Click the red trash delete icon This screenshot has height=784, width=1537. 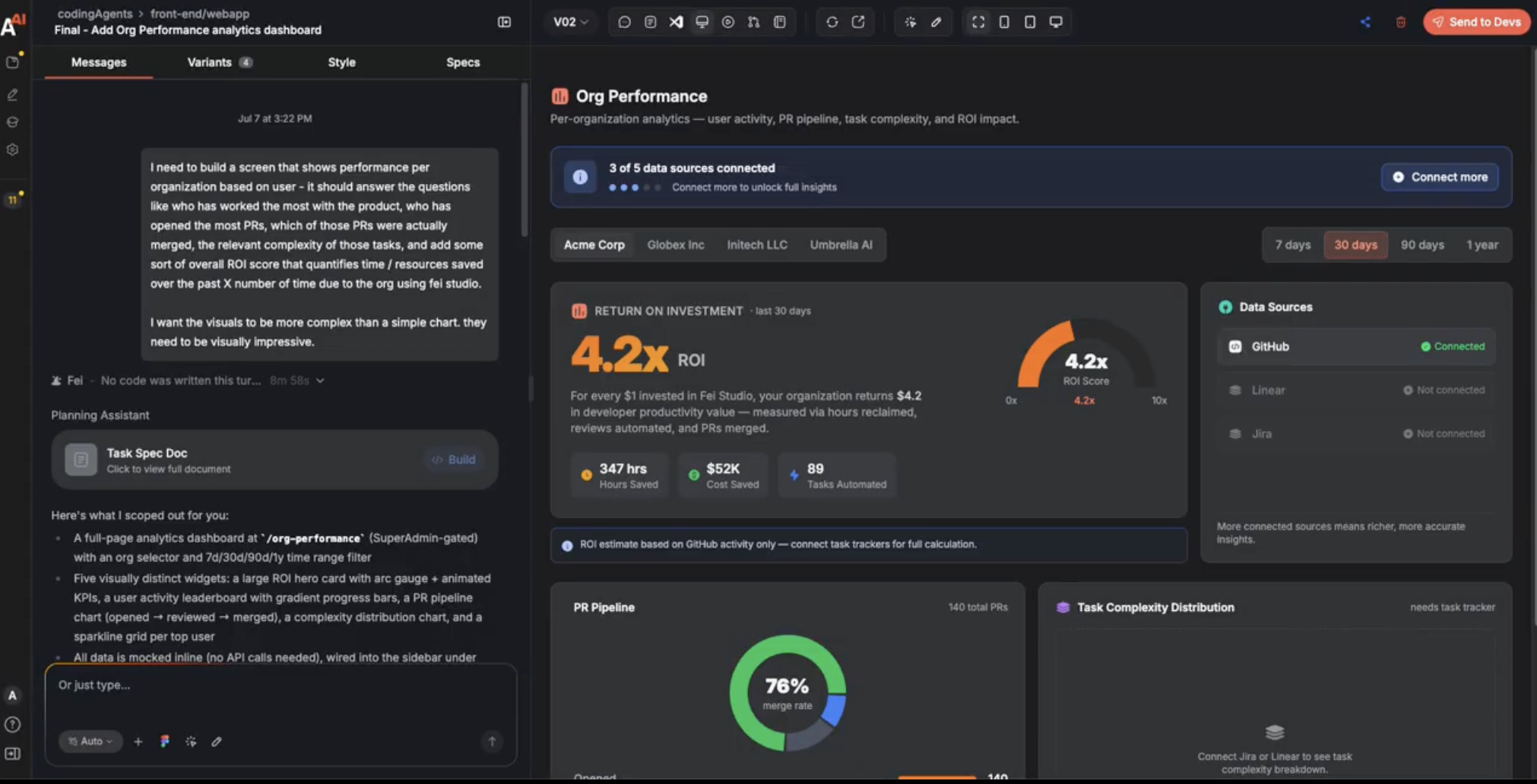(1400, 22)
